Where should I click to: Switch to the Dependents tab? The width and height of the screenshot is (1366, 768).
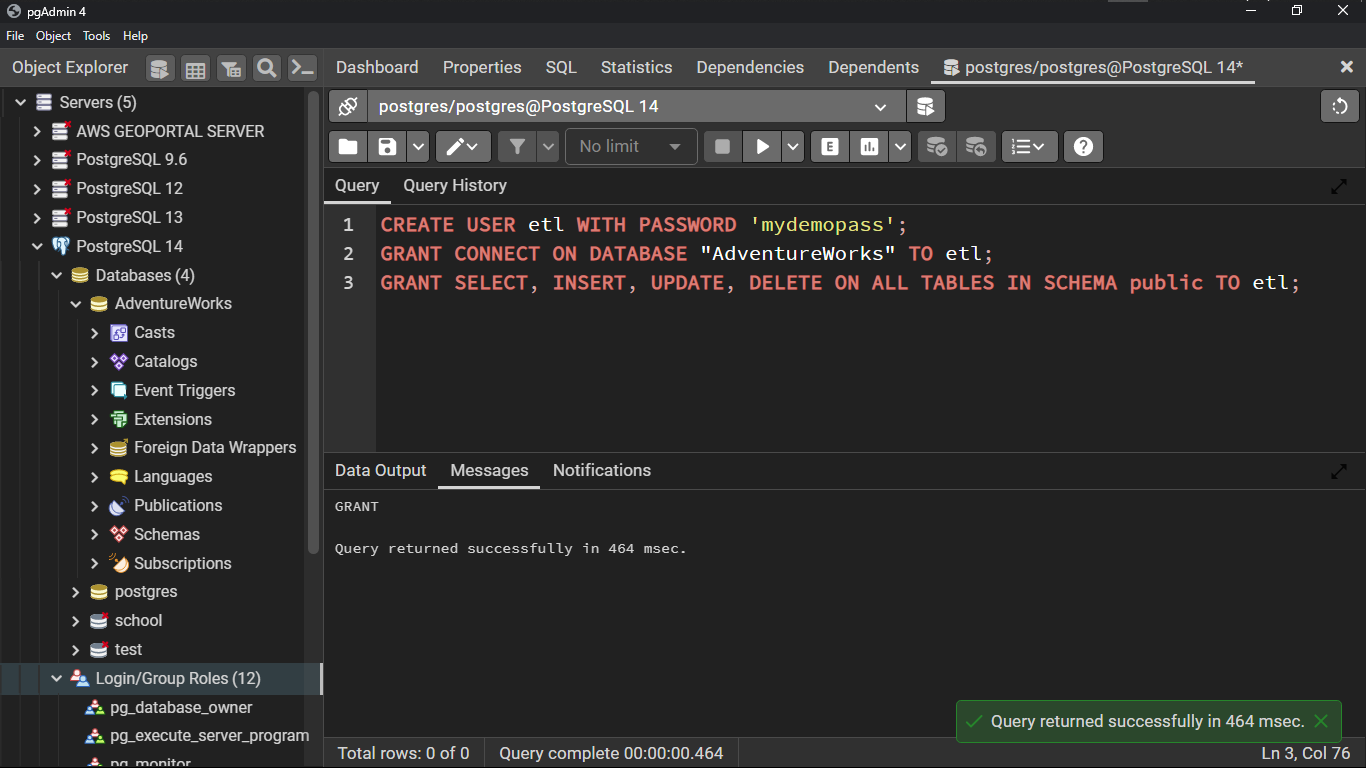point(873,67)
